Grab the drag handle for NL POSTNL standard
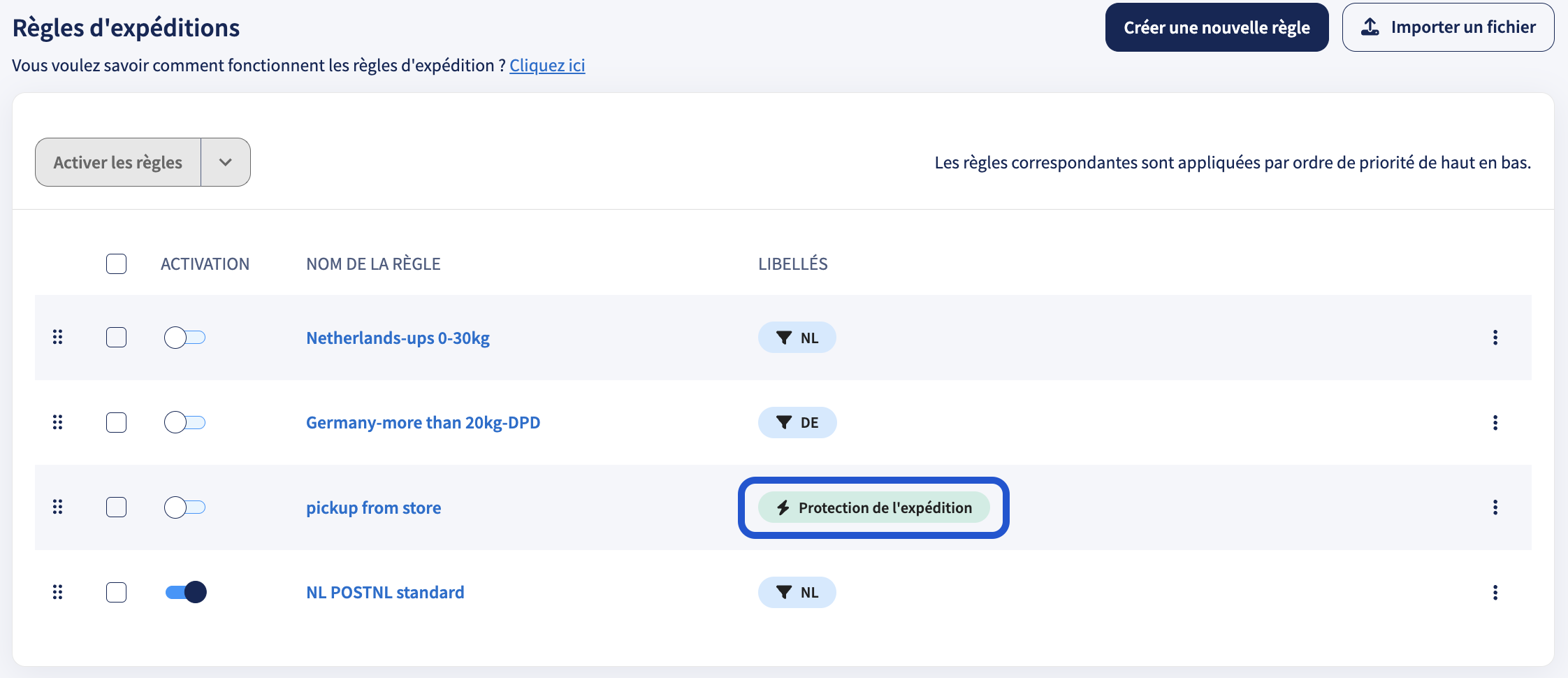 58,592
